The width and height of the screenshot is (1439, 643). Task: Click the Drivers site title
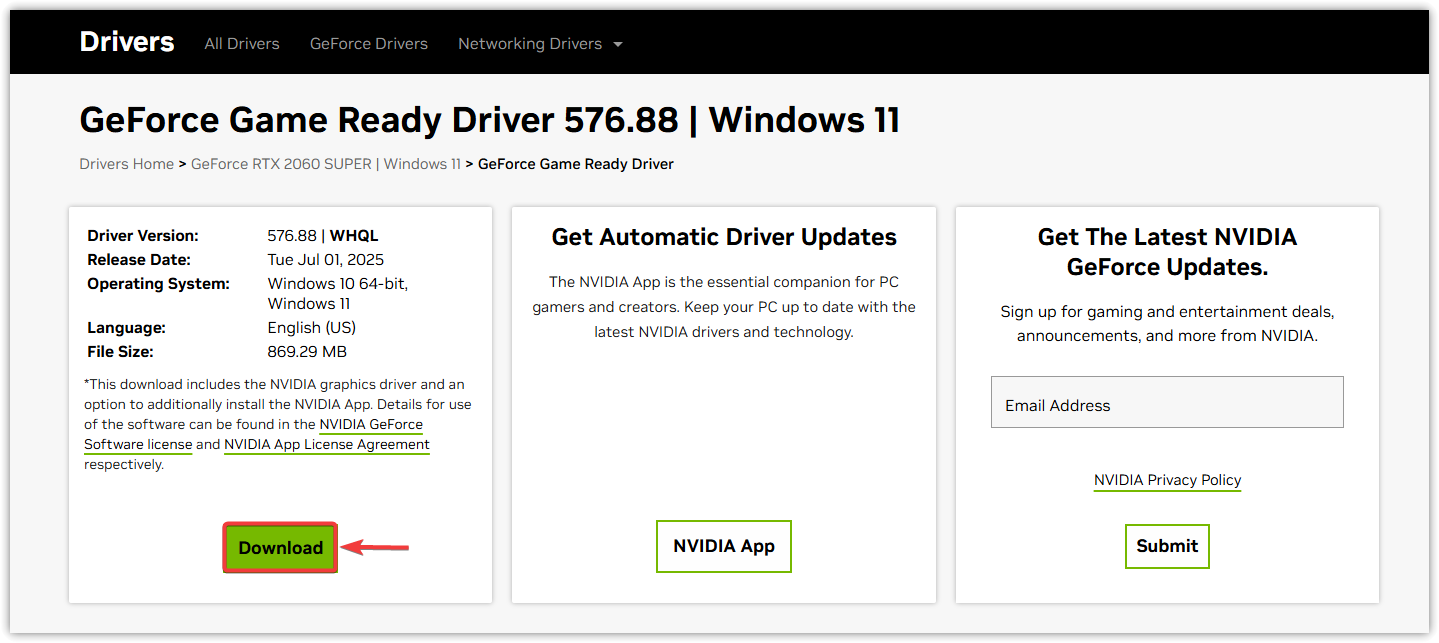click(x=127, y=42)
